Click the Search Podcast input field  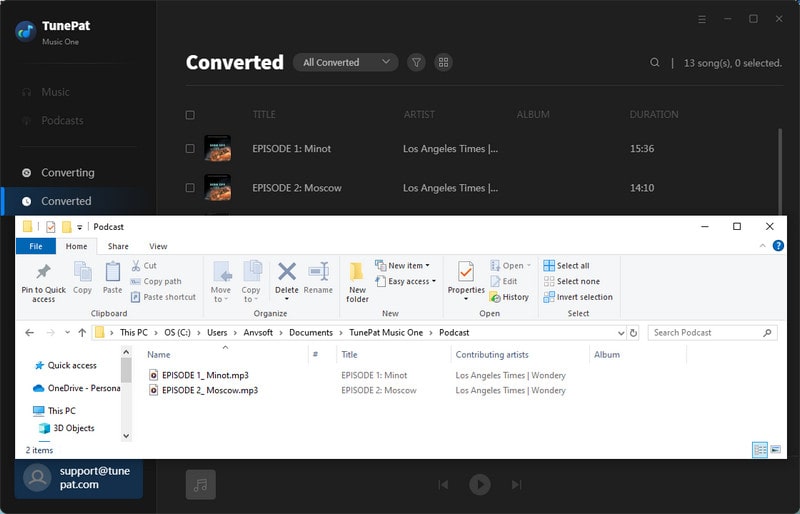point(705,332)
